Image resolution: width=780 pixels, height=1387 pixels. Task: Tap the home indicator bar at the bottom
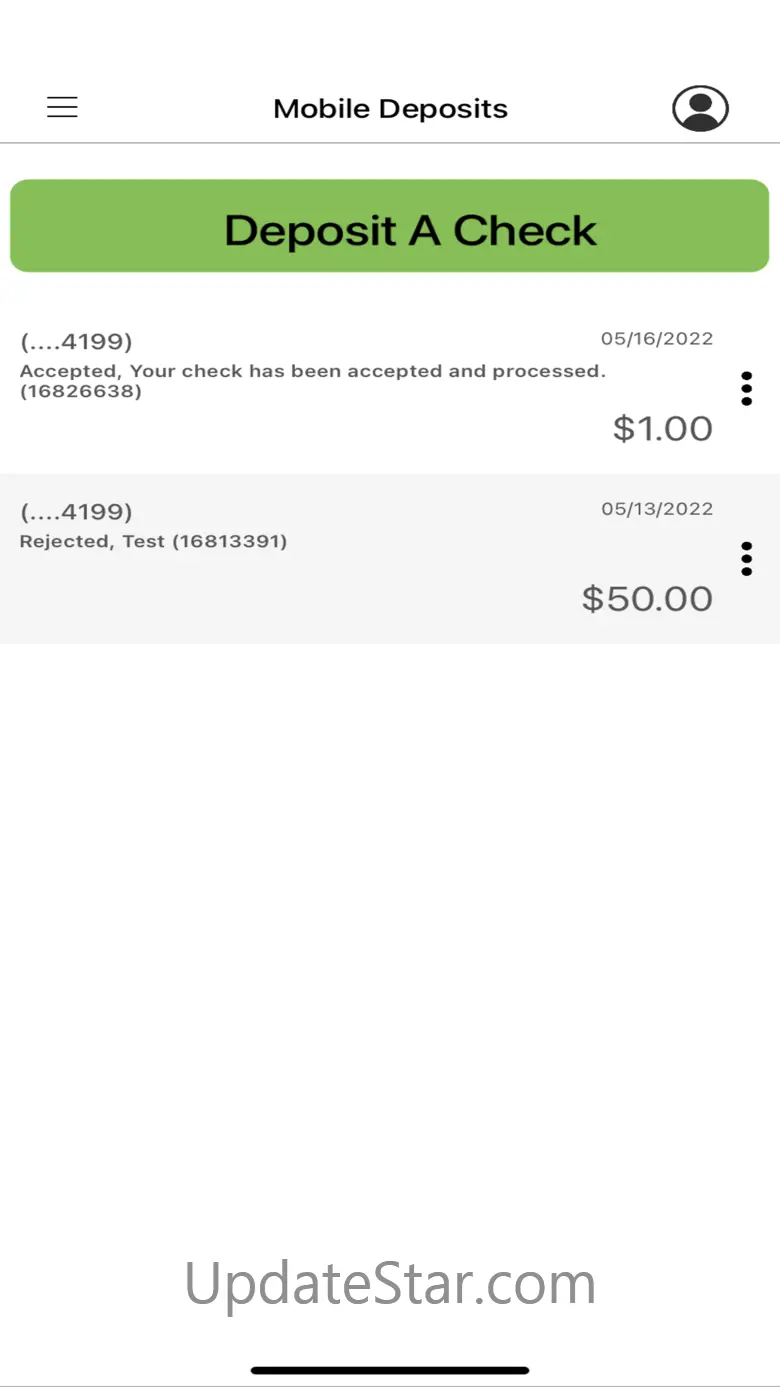tap(390, 1370)
